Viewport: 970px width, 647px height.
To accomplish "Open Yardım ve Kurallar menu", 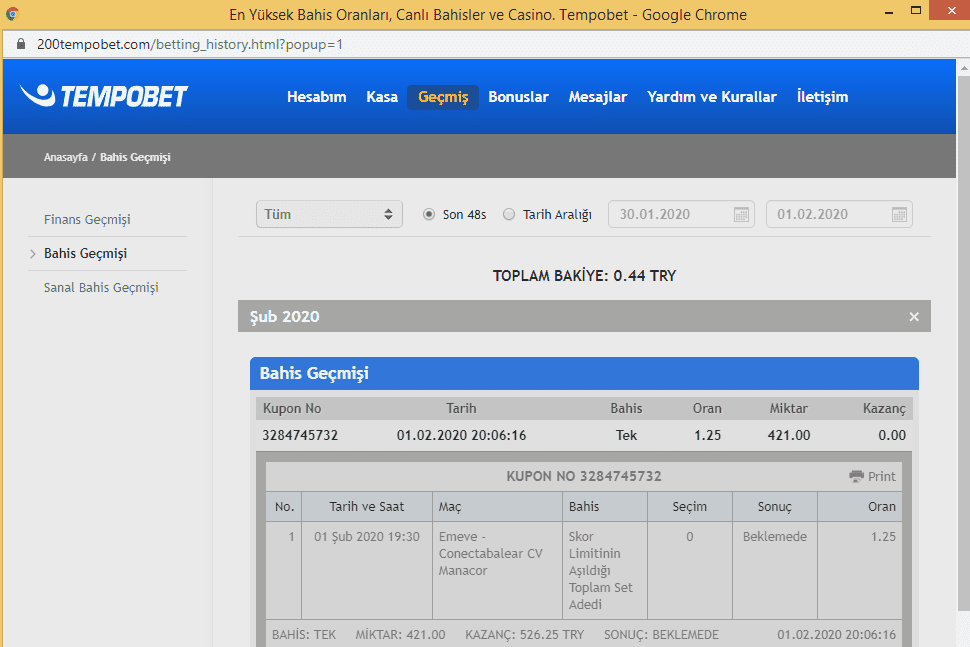I will [x=711, y=97].
